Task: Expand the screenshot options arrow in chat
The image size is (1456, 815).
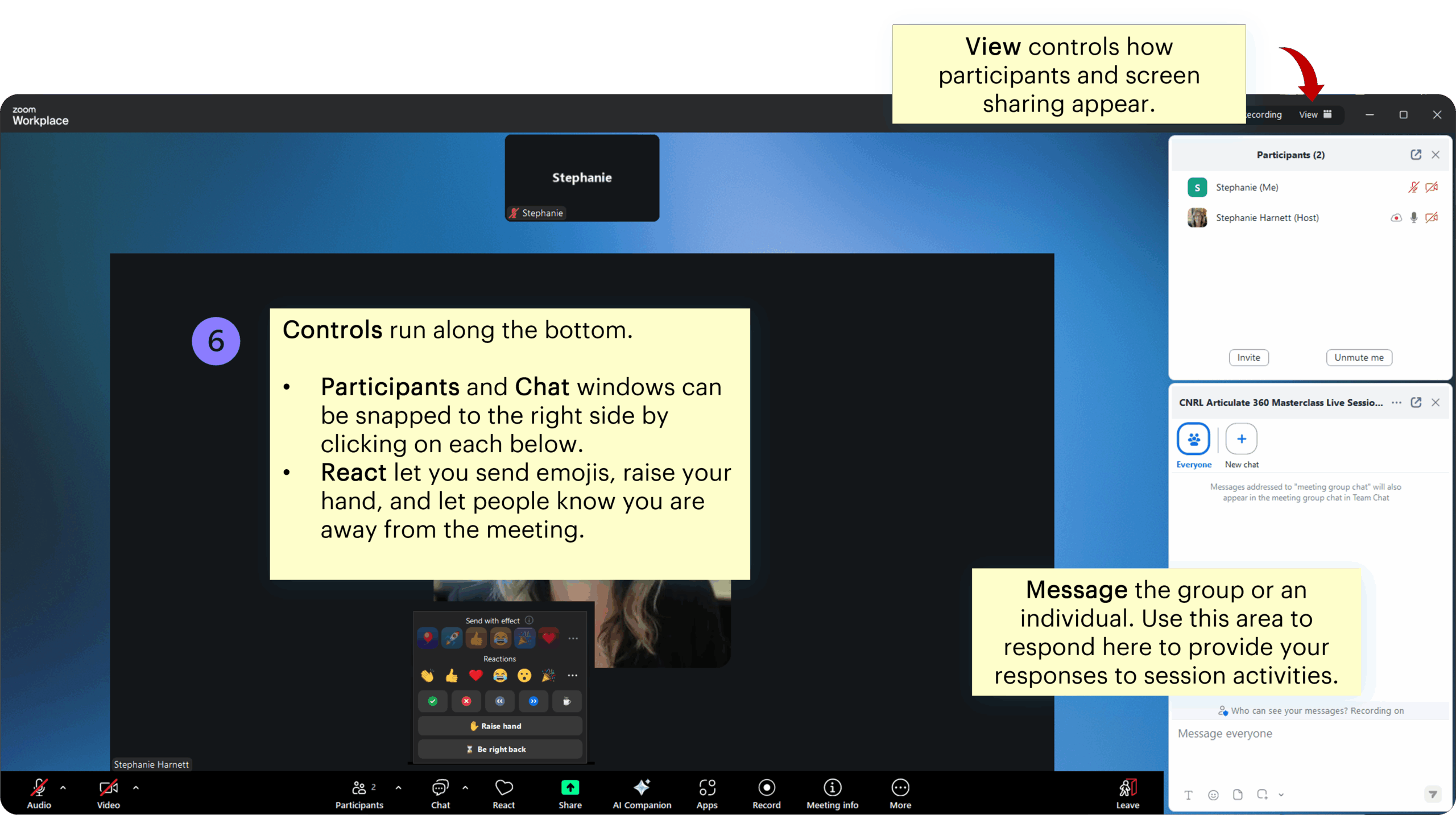Action: 1281,795
